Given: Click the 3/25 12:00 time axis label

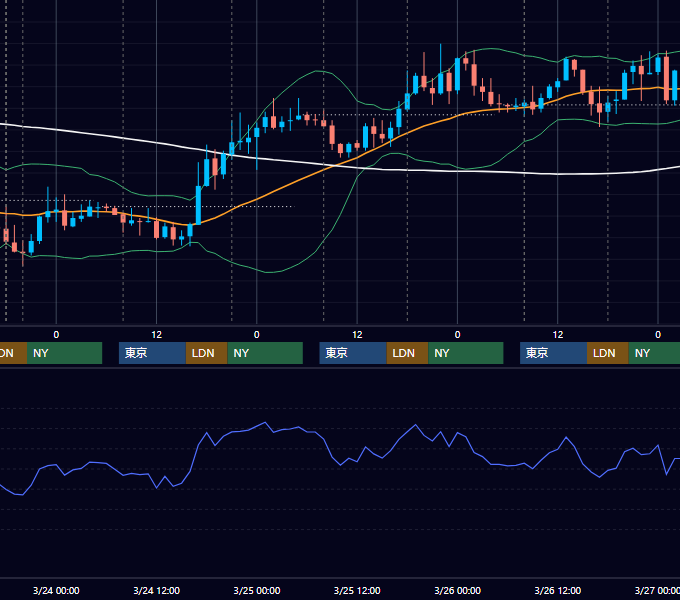Looking at the screenshot, I should click(x=357, y=590).
